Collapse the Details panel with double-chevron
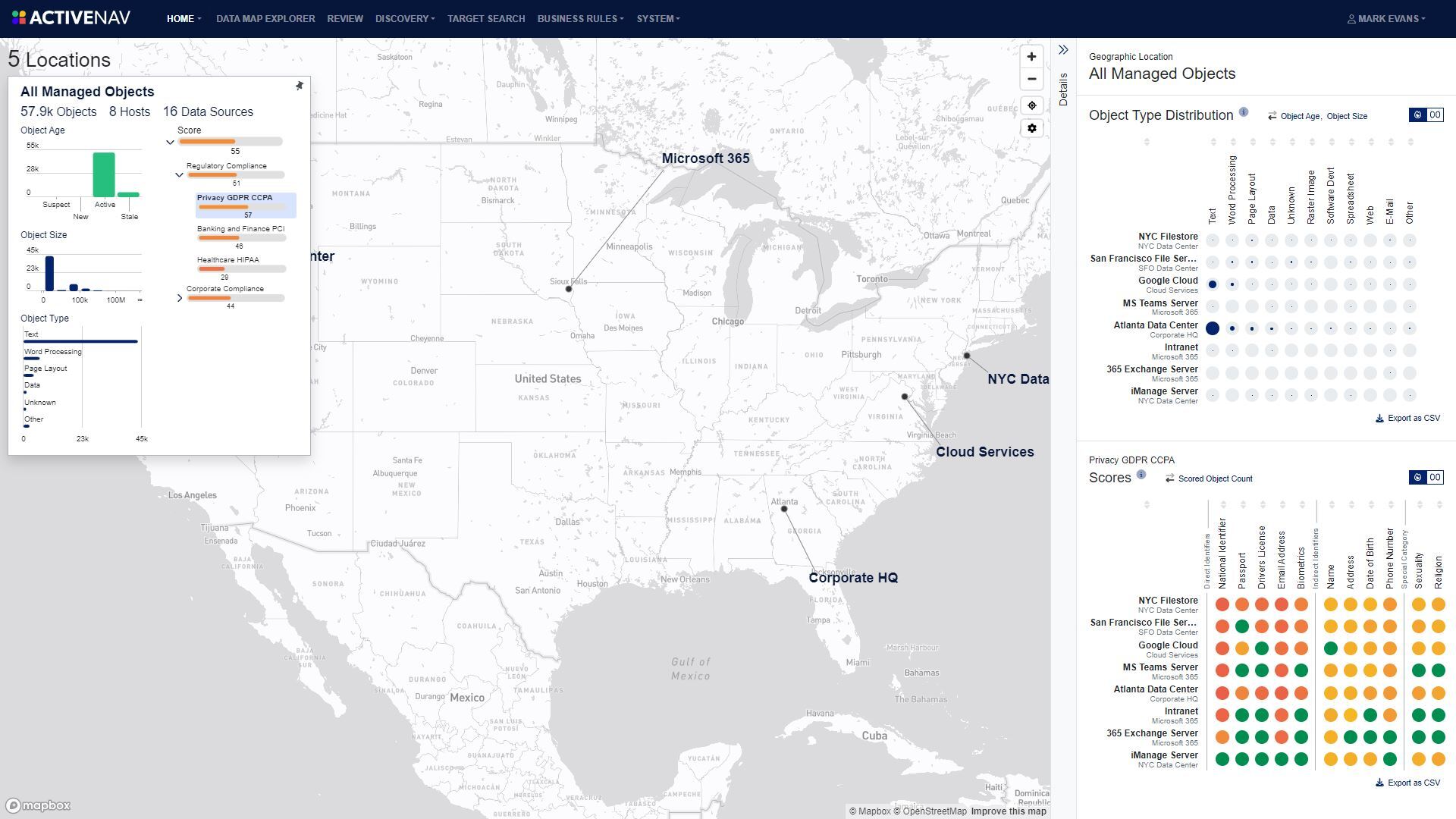The height and width of the screenshot is (819, 1456). click(x=1063, y=50)
